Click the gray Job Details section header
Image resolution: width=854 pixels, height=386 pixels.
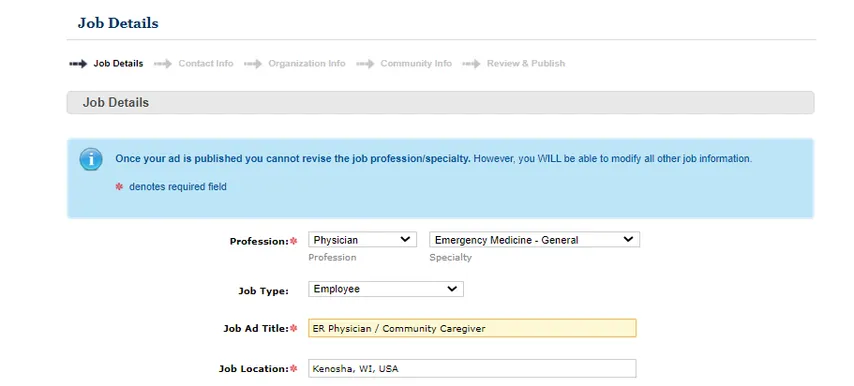point(440,103)
